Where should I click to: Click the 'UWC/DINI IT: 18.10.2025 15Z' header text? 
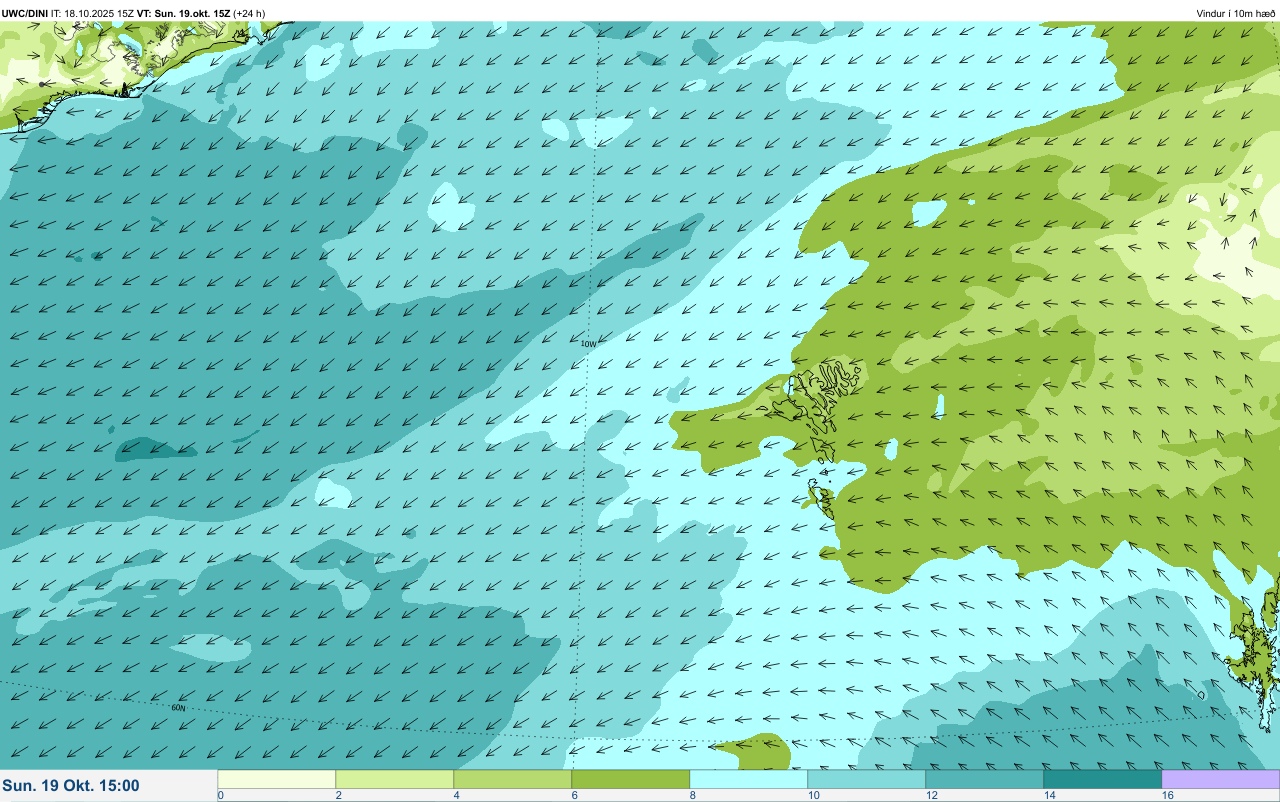[67, 13]
